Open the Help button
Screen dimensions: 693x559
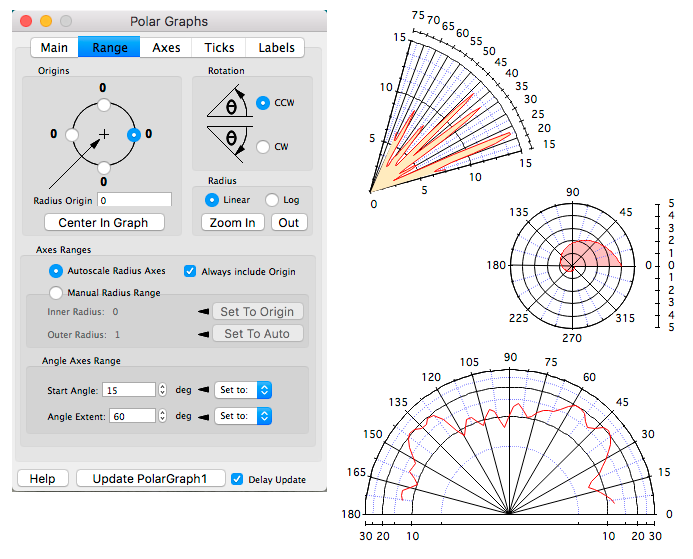tap(42, 479)
